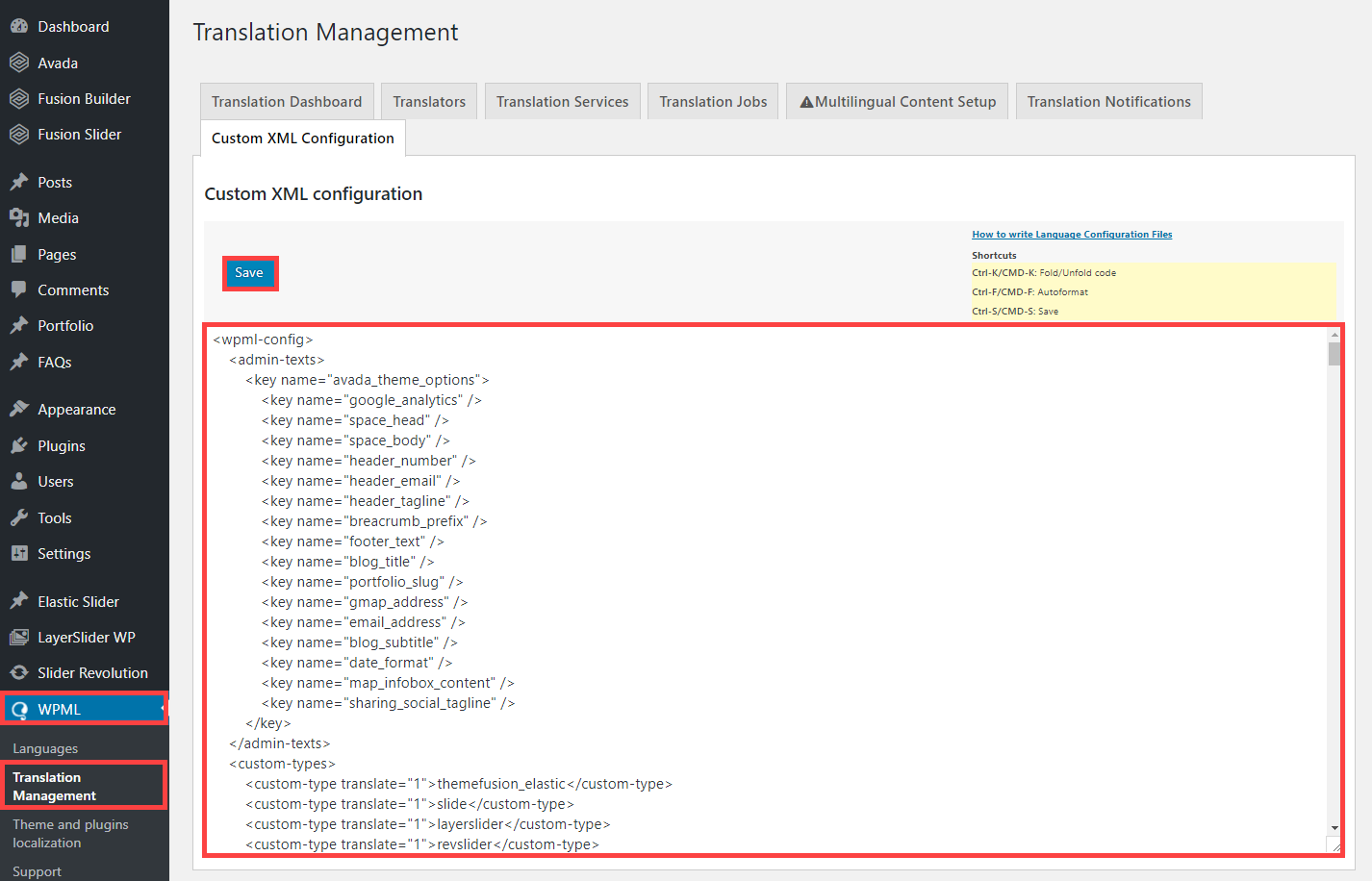1372x881 pixels.
Task: Click the editor resize handle corner
Action: tap(1334, 845)
